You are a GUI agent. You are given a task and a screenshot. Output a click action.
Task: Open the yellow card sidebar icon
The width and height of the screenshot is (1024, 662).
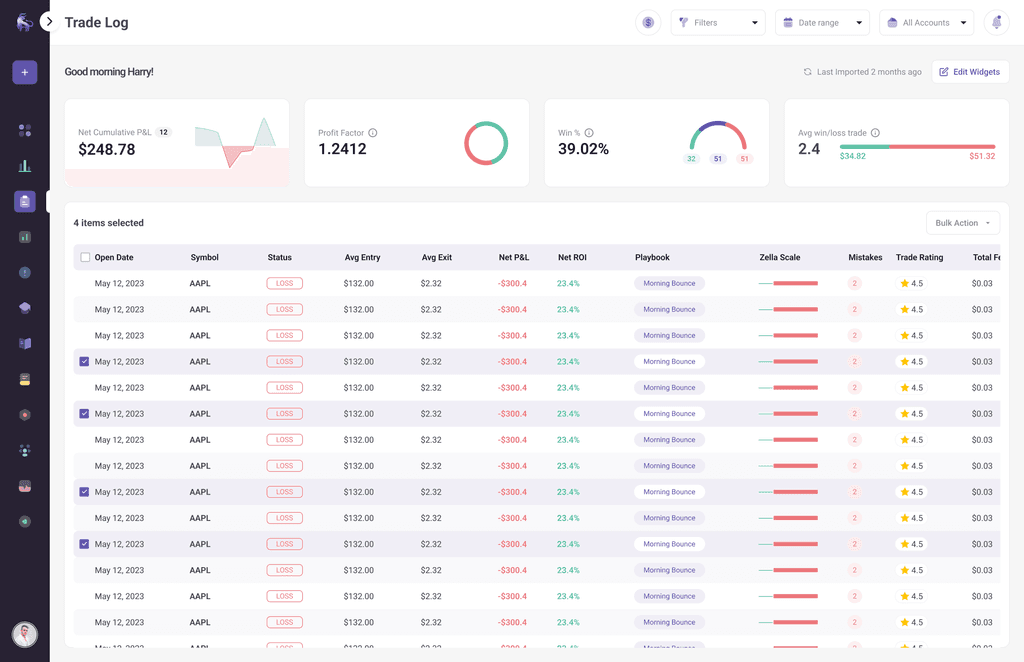click(x=25, y=379)
